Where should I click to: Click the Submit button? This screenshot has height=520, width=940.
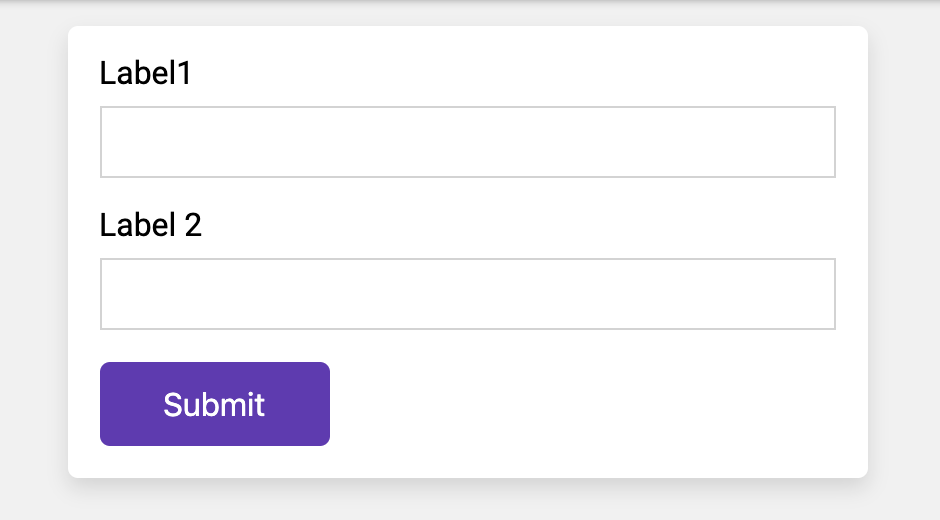(214, 404)
